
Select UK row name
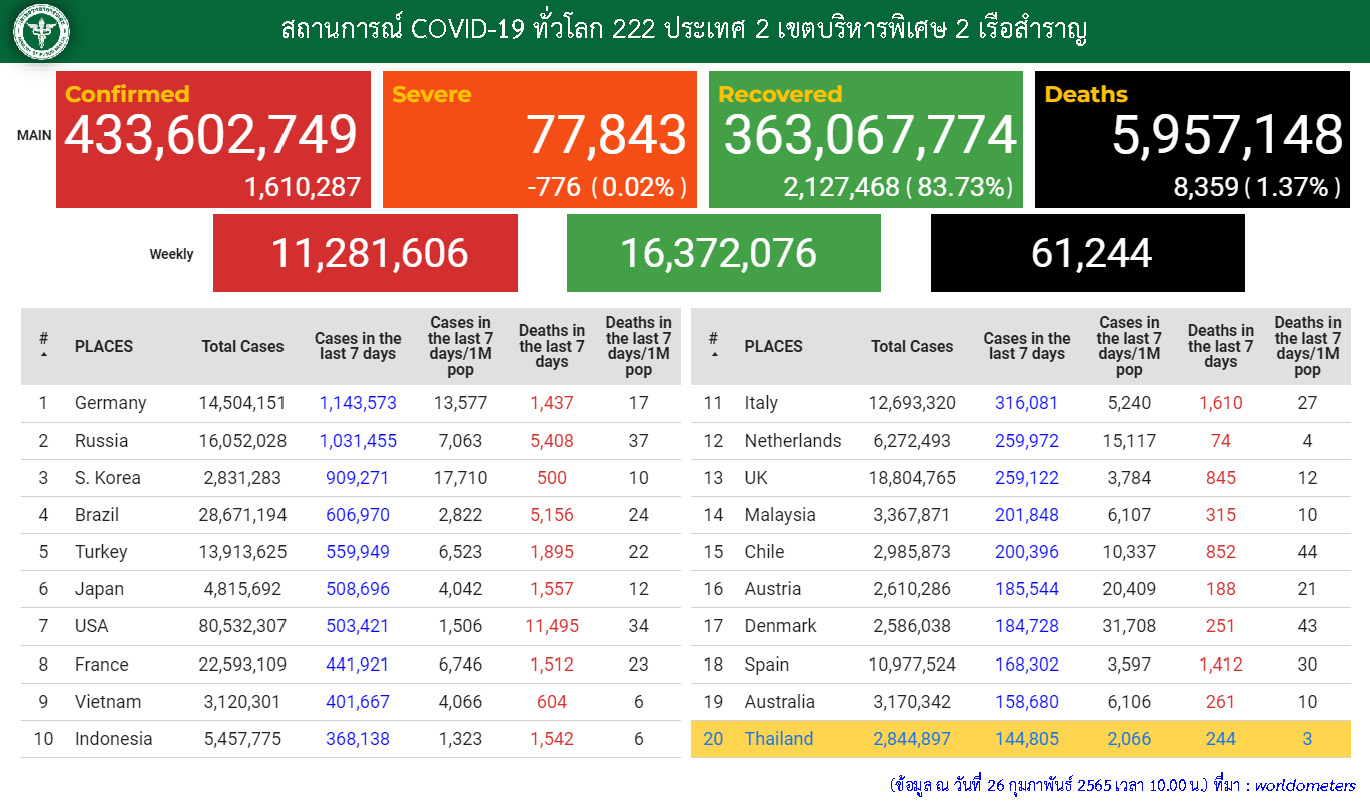[756, 478]
